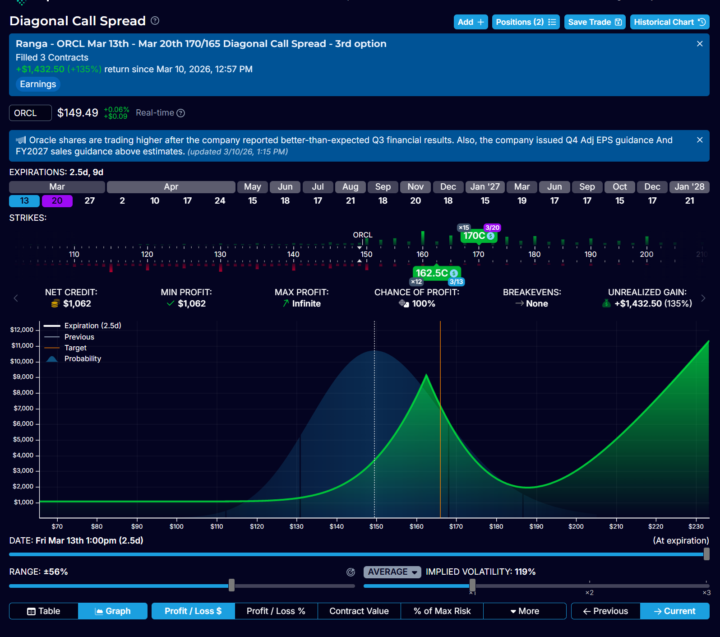Select the Mar 13 expiration

(24, 201)
